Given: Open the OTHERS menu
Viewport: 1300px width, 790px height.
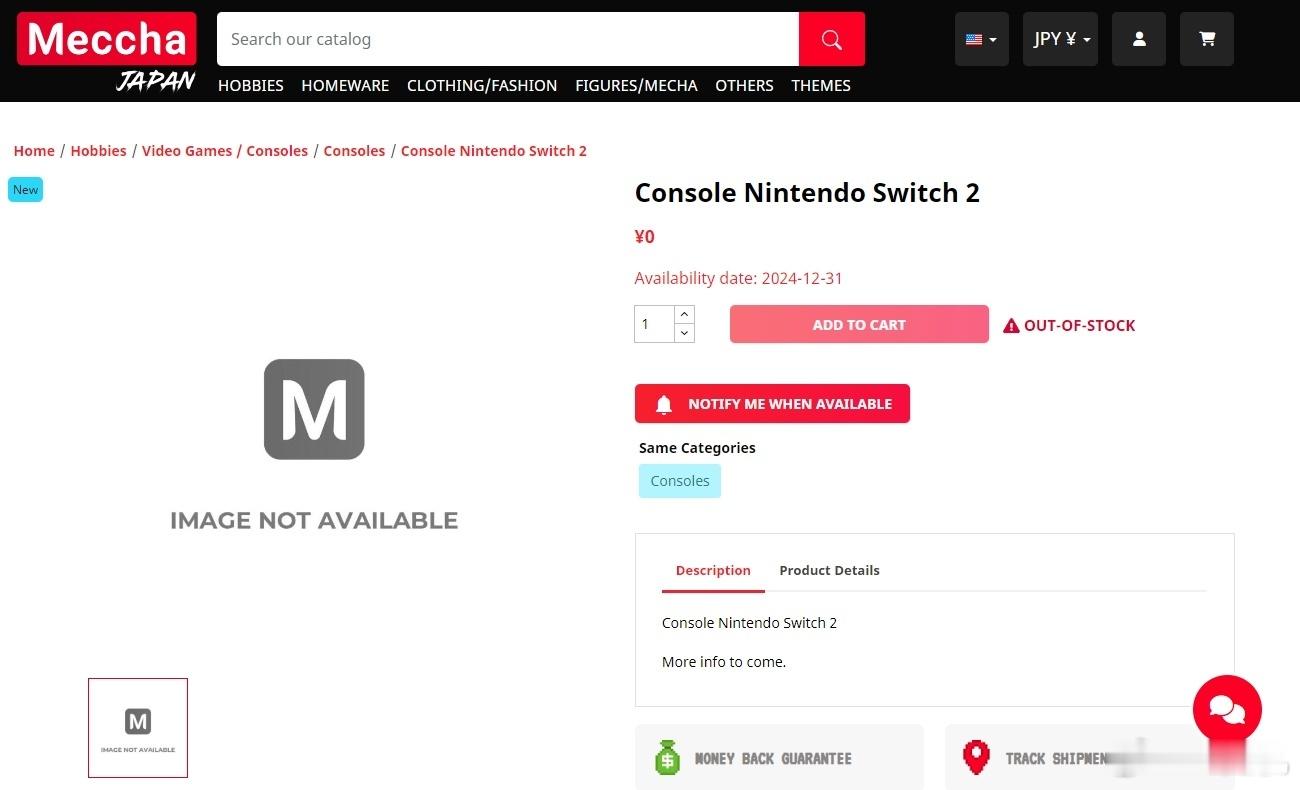Looking at the screenshot, I should tap(744, 86).
